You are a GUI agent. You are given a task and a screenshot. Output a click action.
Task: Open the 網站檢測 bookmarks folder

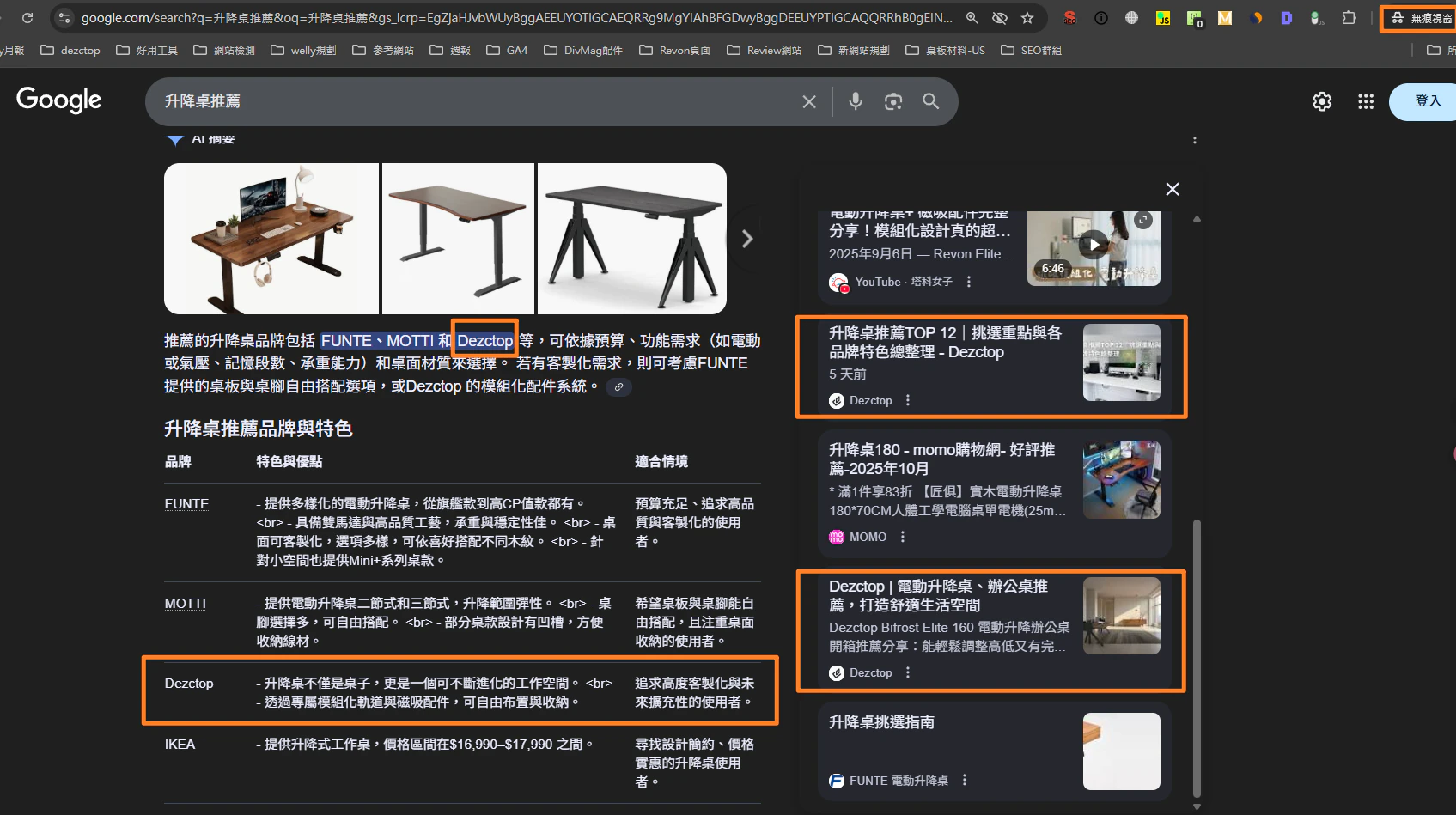[x=224, y=50]
